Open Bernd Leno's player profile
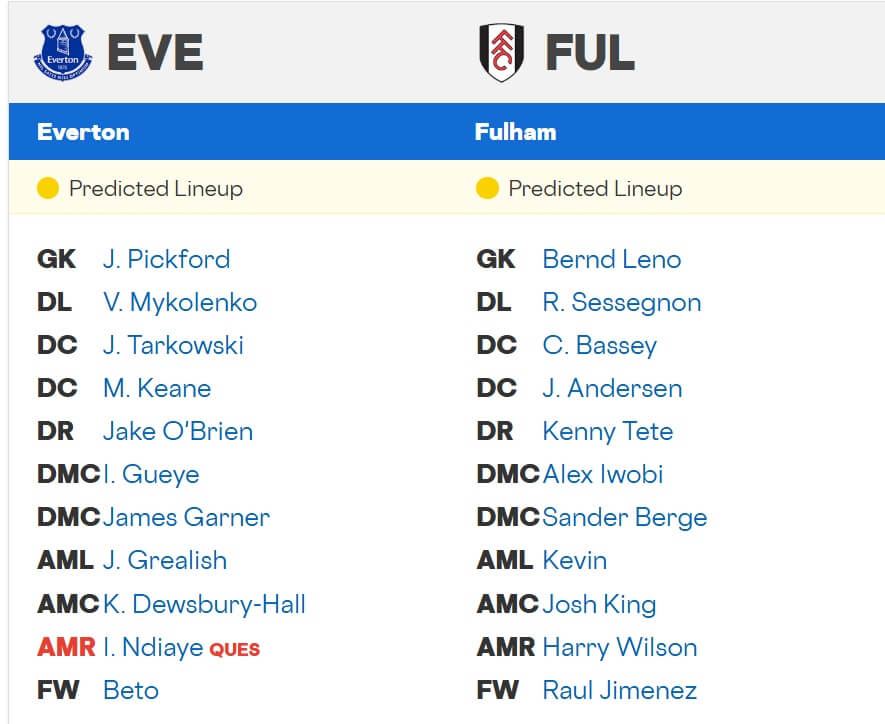The height and width of the screenshot is (724, 885). 611,259
